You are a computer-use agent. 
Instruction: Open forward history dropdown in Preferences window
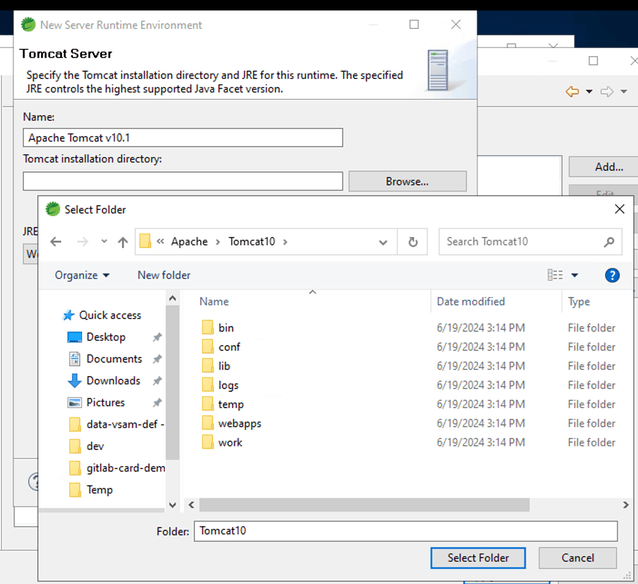point(624,92)
